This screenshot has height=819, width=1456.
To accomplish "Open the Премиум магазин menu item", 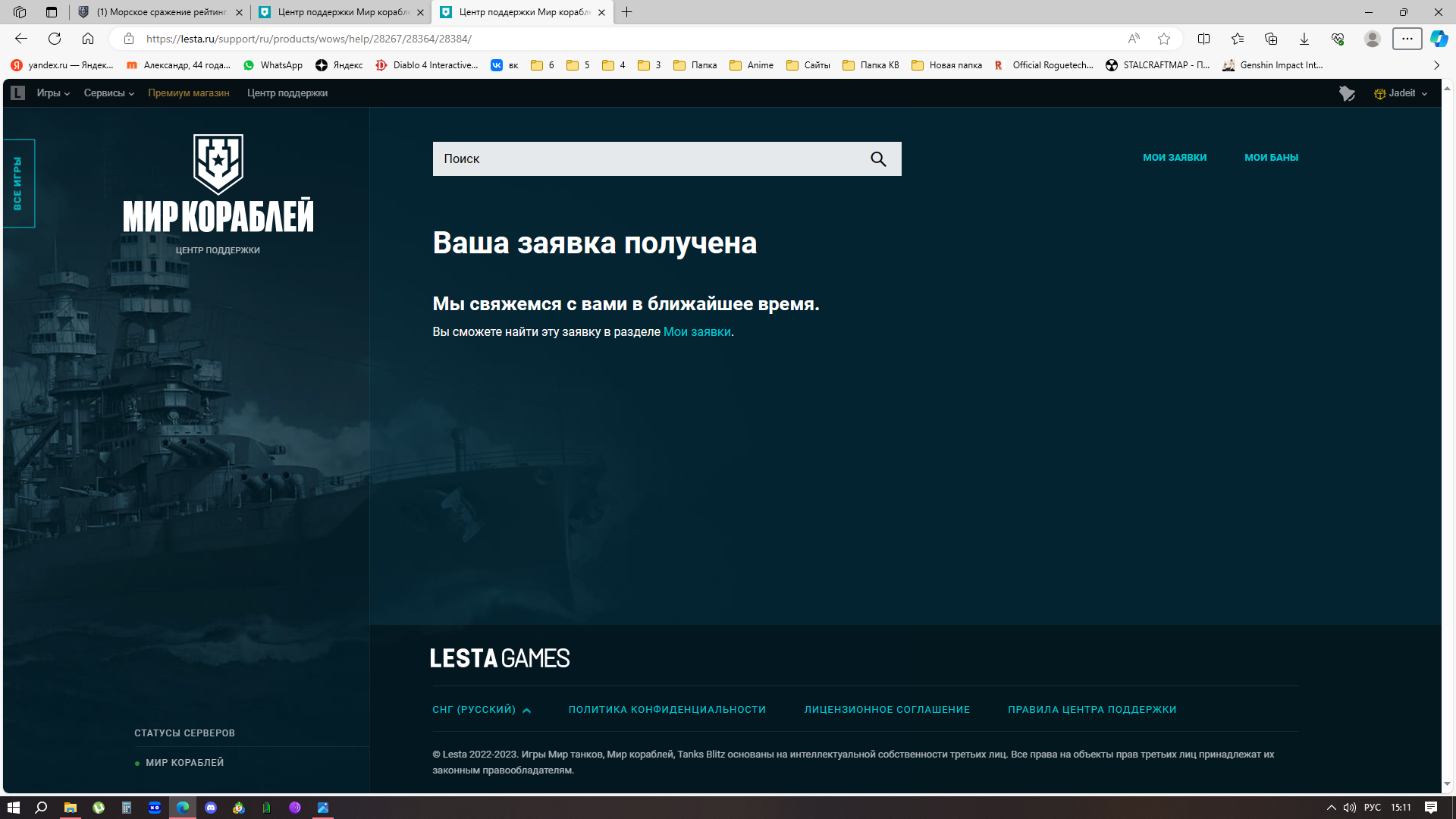I will point(189,93).
